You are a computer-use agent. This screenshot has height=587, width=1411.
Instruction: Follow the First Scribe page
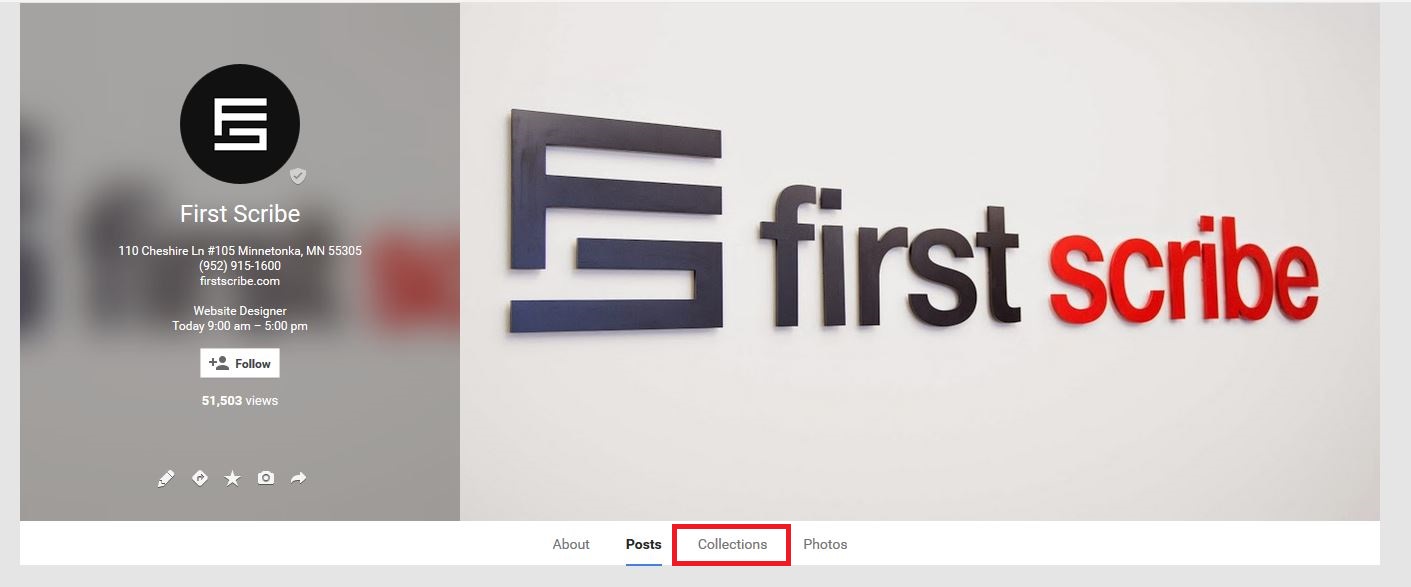pos(240,363)
